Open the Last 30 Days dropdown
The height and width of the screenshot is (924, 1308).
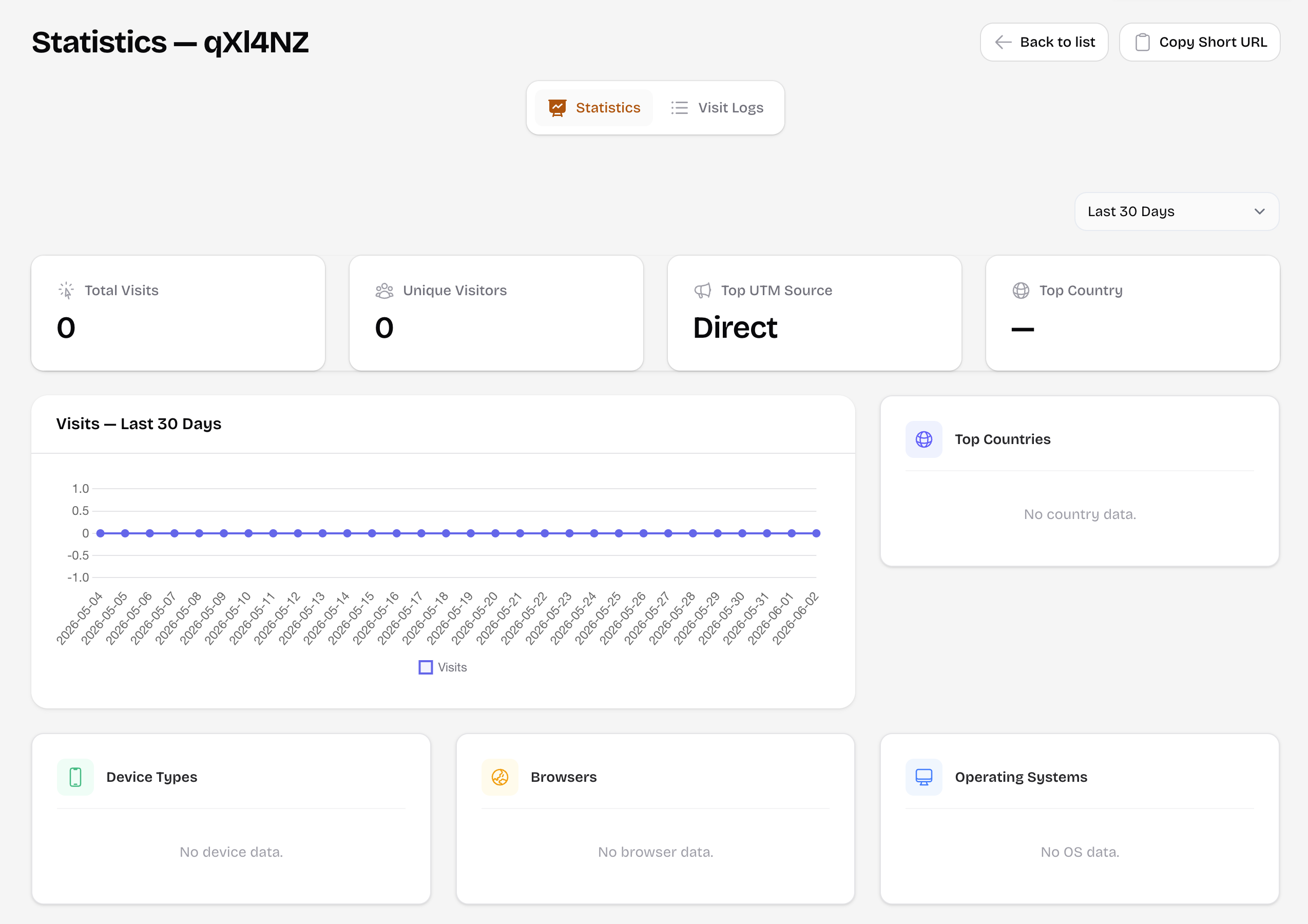click(x=1177, y=211)
